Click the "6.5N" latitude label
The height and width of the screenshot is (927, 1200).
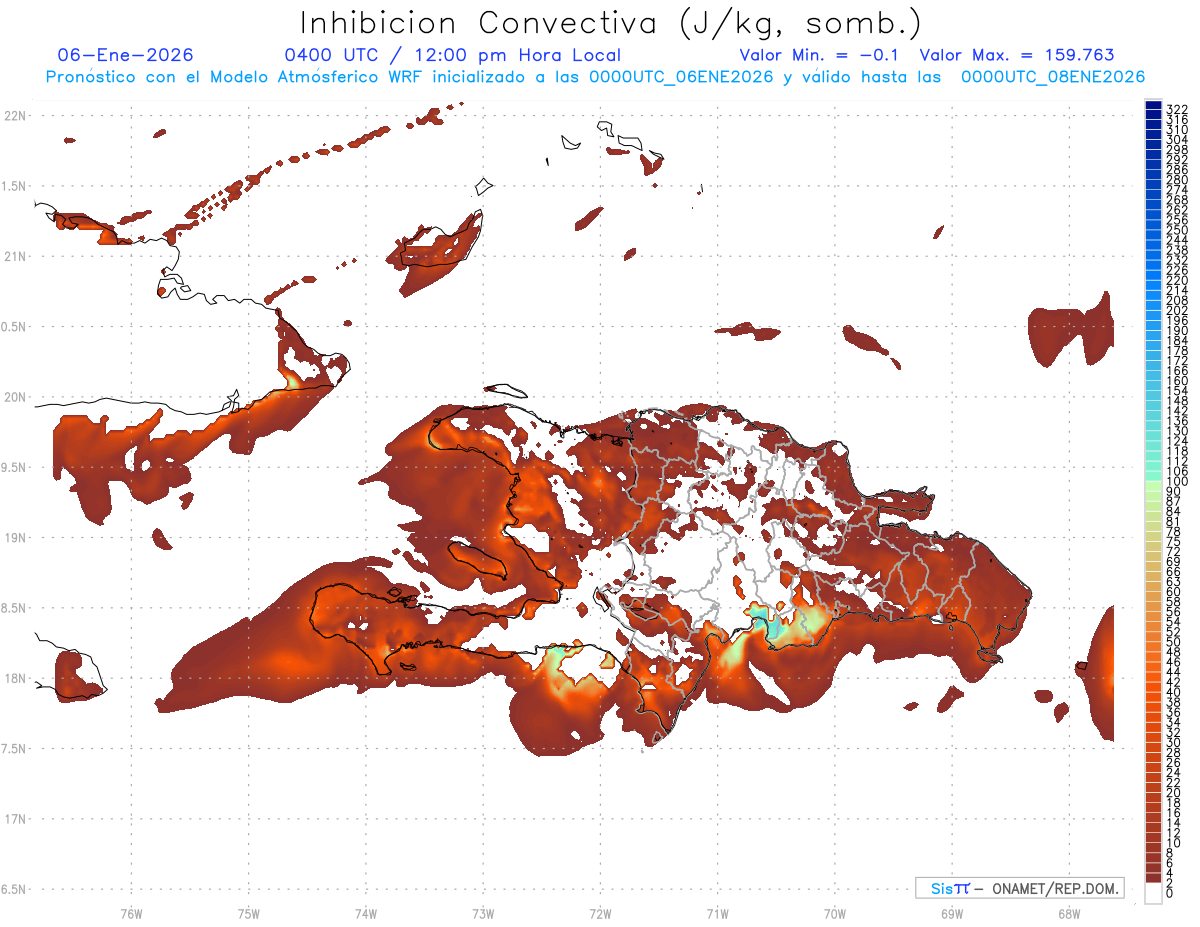tap(15, 889)
